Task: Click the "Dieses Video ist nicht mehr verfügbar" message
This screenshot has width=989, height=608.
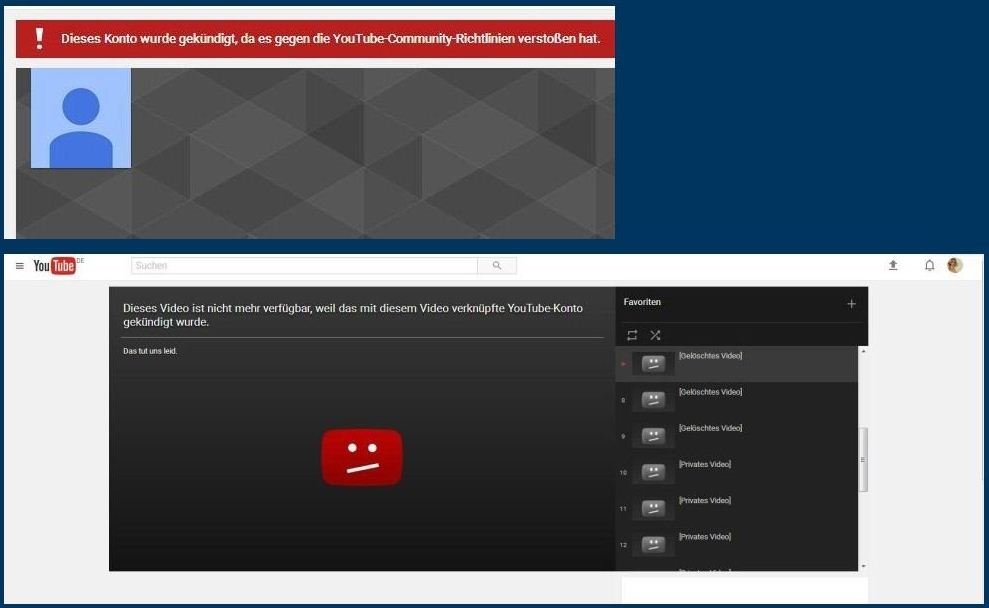Action: [353, 315]
